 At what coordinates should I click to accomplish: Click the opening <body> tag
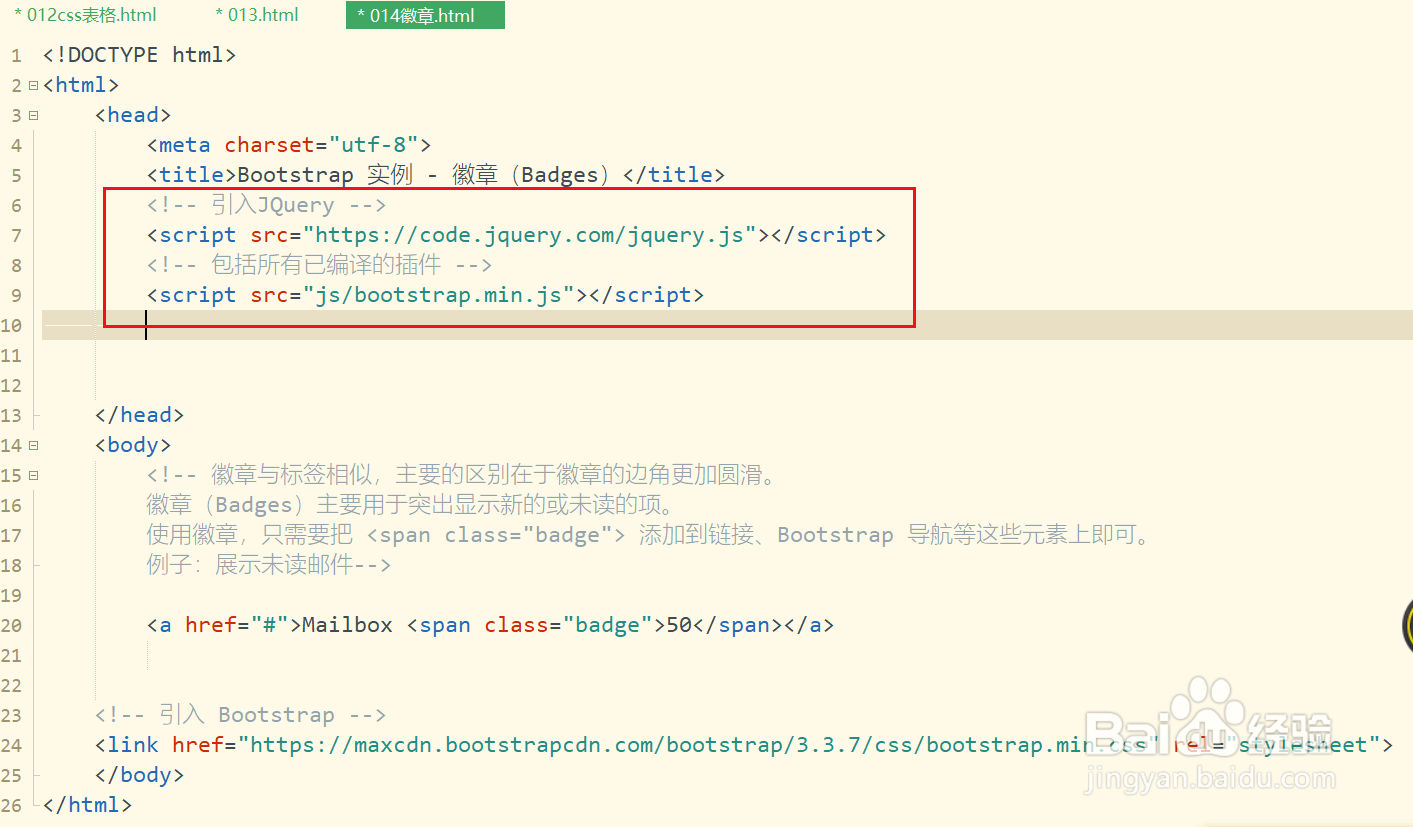coord(134,445)
